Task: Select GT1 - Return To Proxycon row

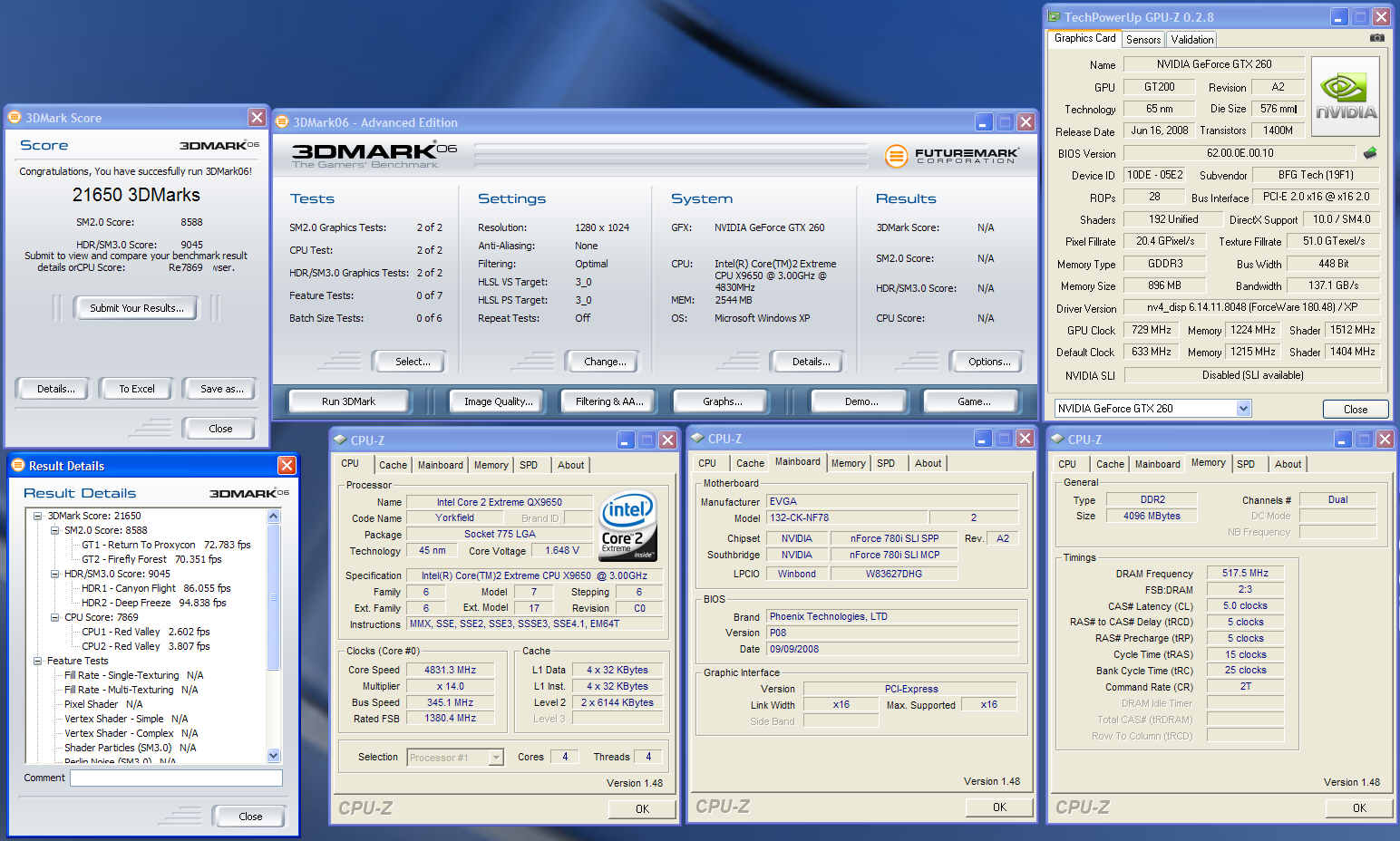Action: [x=166, y=545]
